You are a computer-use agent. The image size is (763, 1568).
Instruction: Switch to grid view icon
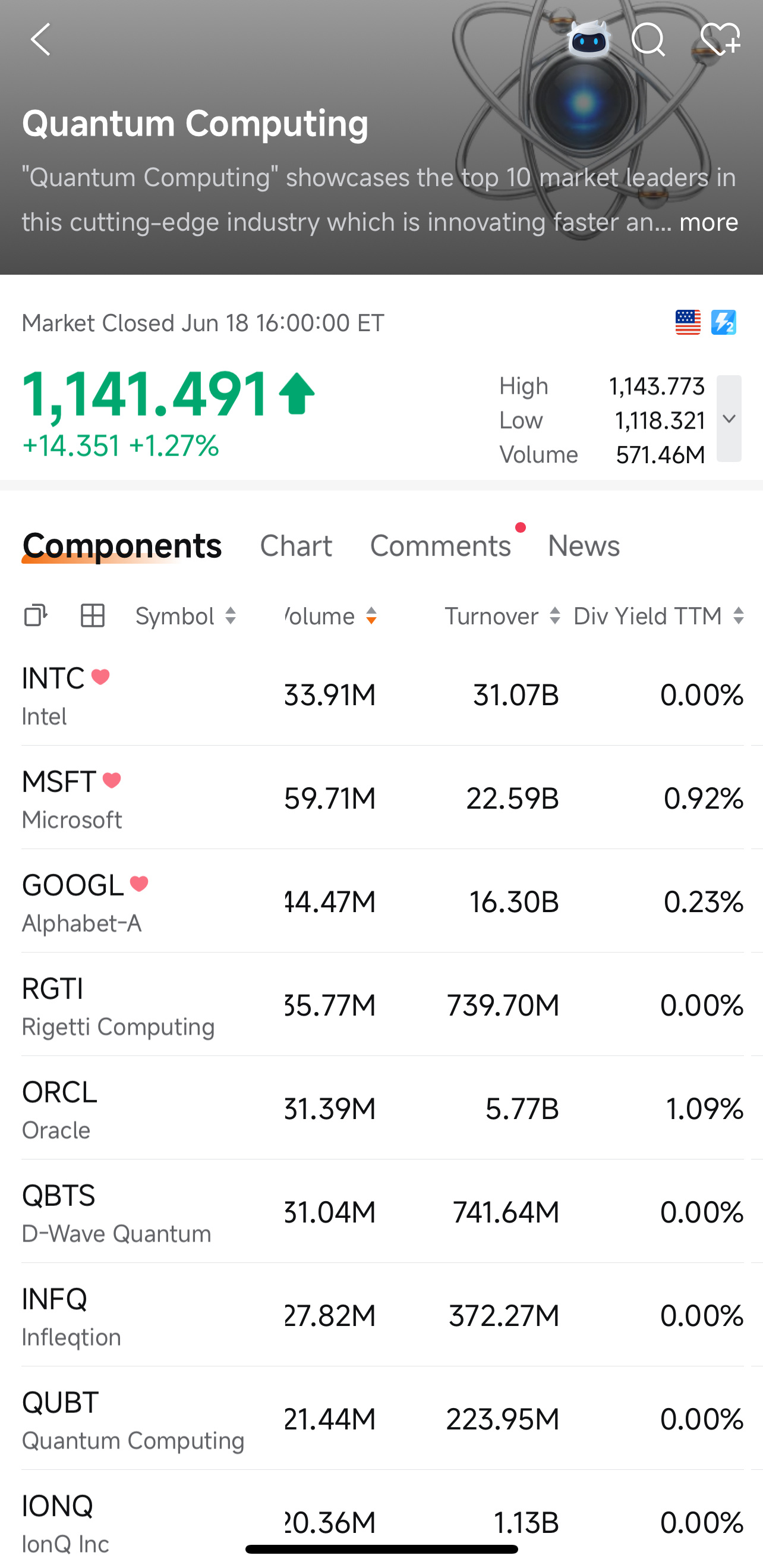coord(93,615)
